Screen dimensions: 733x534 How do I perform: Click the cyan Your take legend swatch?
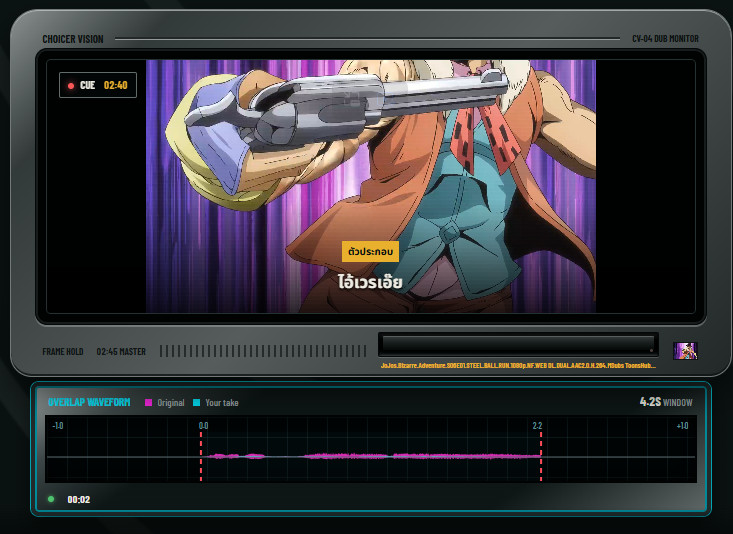pos(196,403)
